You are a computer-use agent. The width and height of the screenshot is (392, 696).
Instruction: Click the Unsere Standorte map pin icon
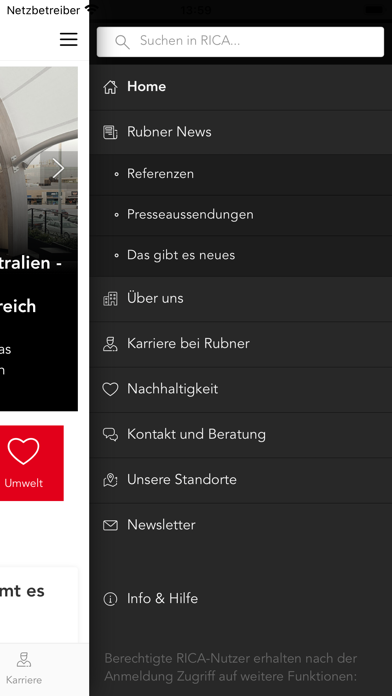pos(110,480)
